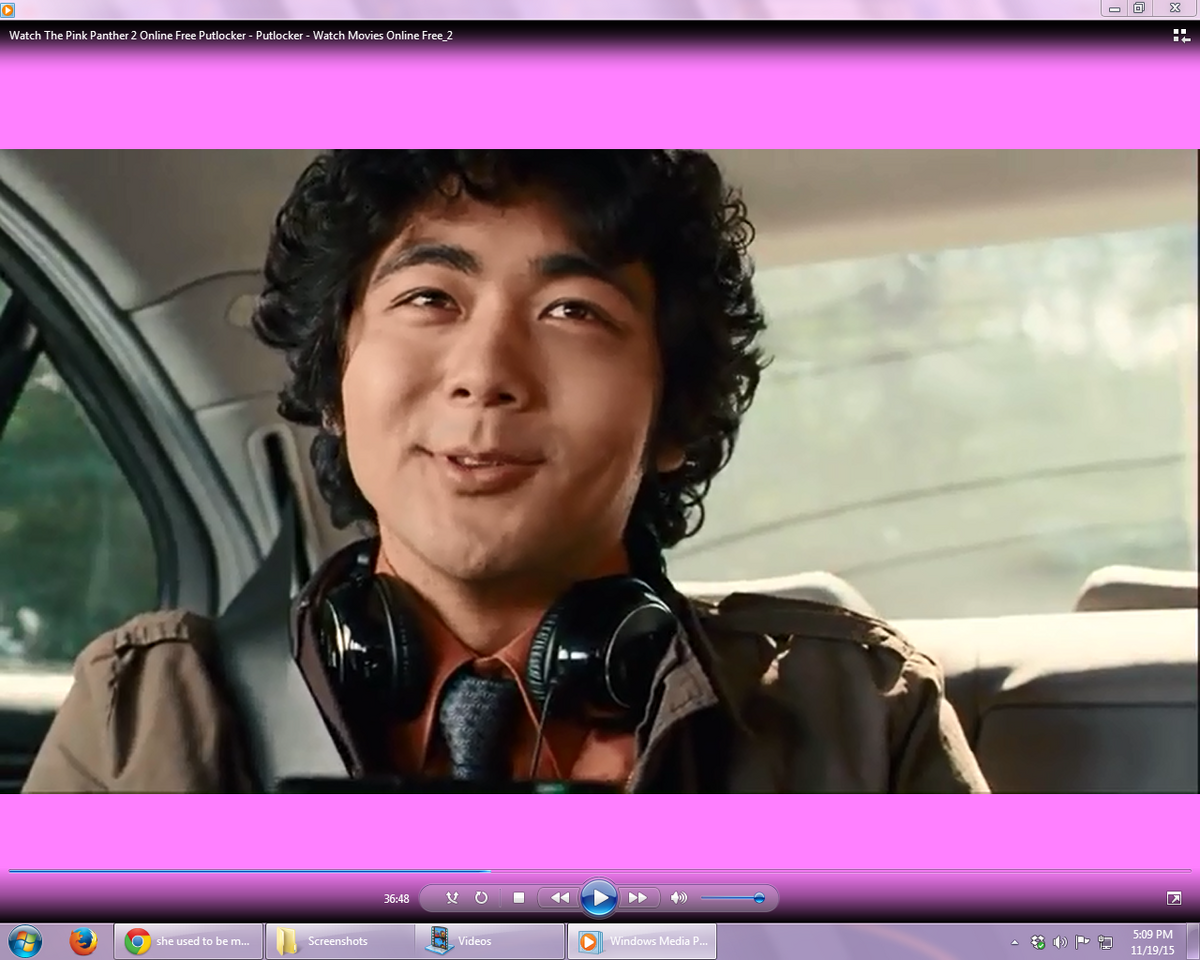Open the Screenshots folder taskbar item

(x=340, y=941)
